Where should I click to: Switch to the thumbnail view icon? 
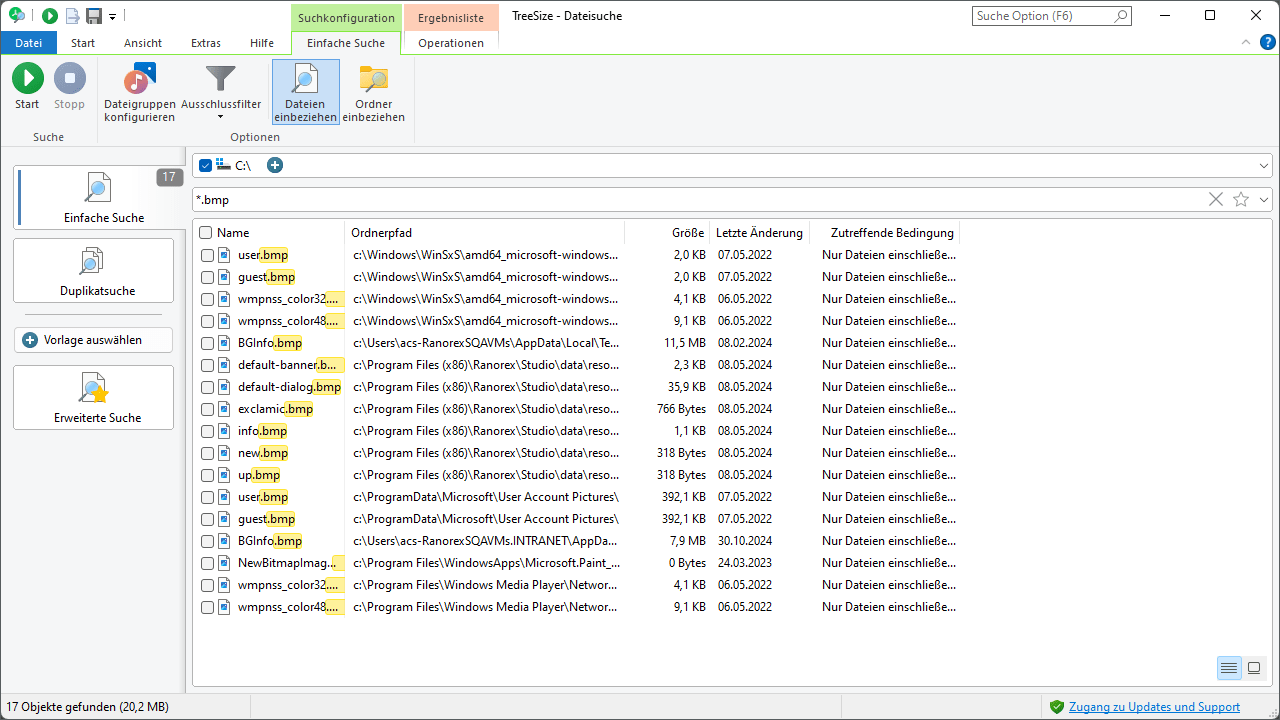[x=1254, y=668]
